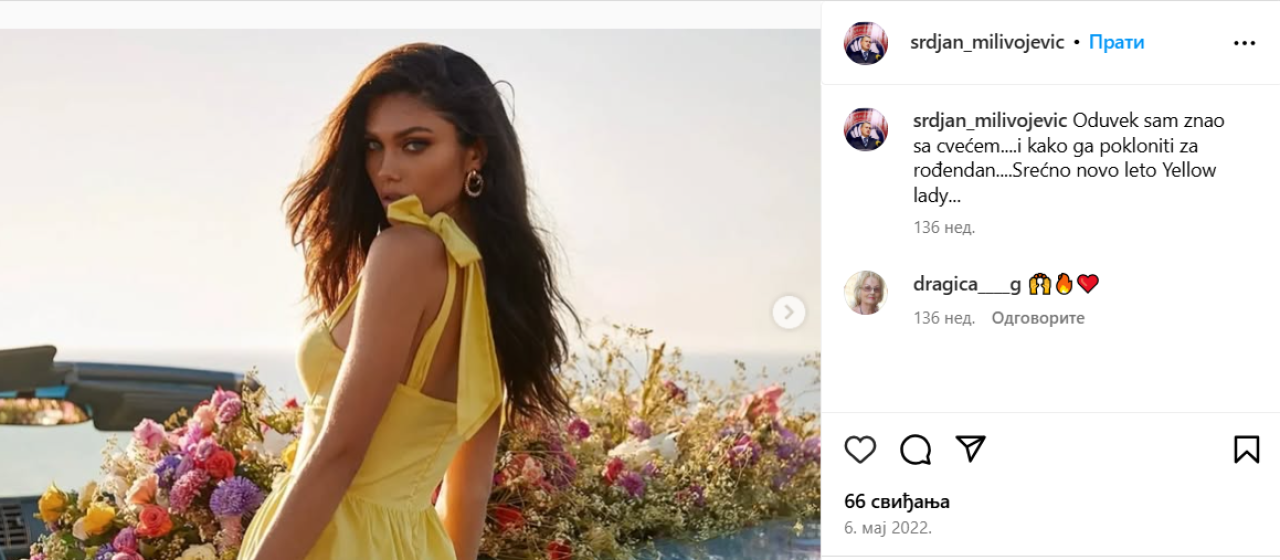Save the post with the bookmark icon

(1246, 449)
